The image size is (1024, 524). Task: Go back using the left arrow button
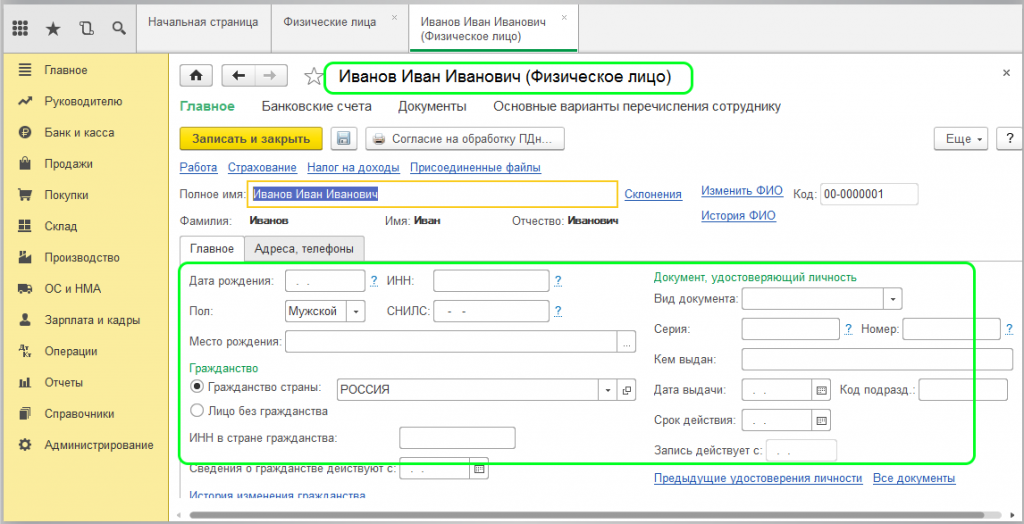tap(239, 76)
